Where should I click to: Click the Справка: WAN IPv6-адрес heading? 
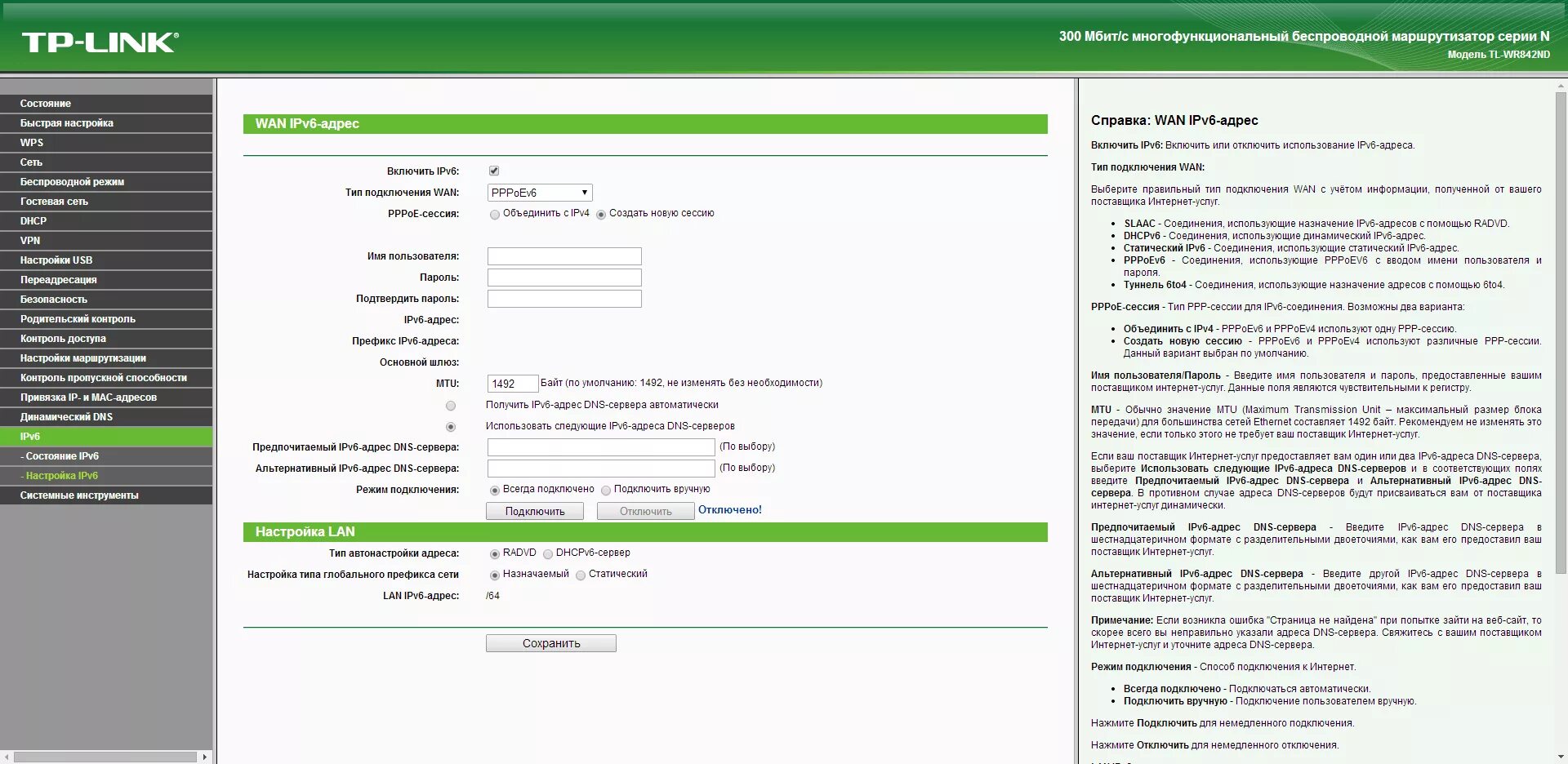[x=1174, y=120]
